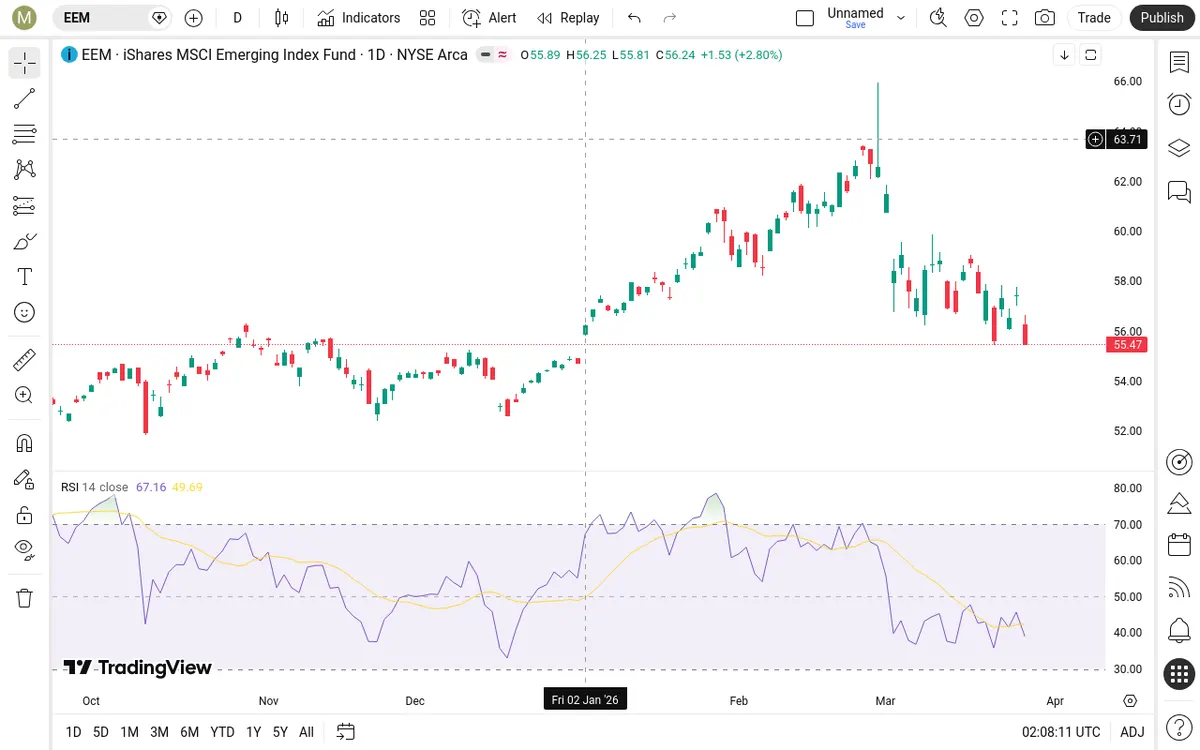1200x750 pixels.
Task: Select the crosshair cursor tool
Action: pyautogui.click(x=25, y=63)
